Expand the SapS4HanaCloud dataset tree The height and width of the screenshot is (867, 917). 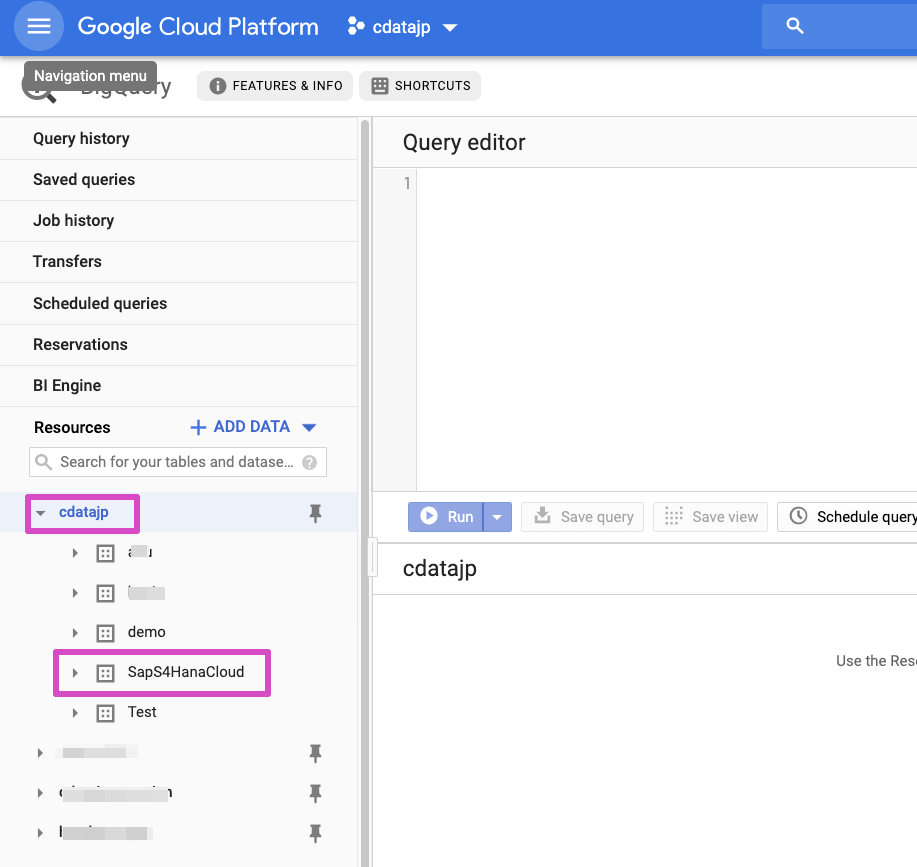click(x=75, y=673)
